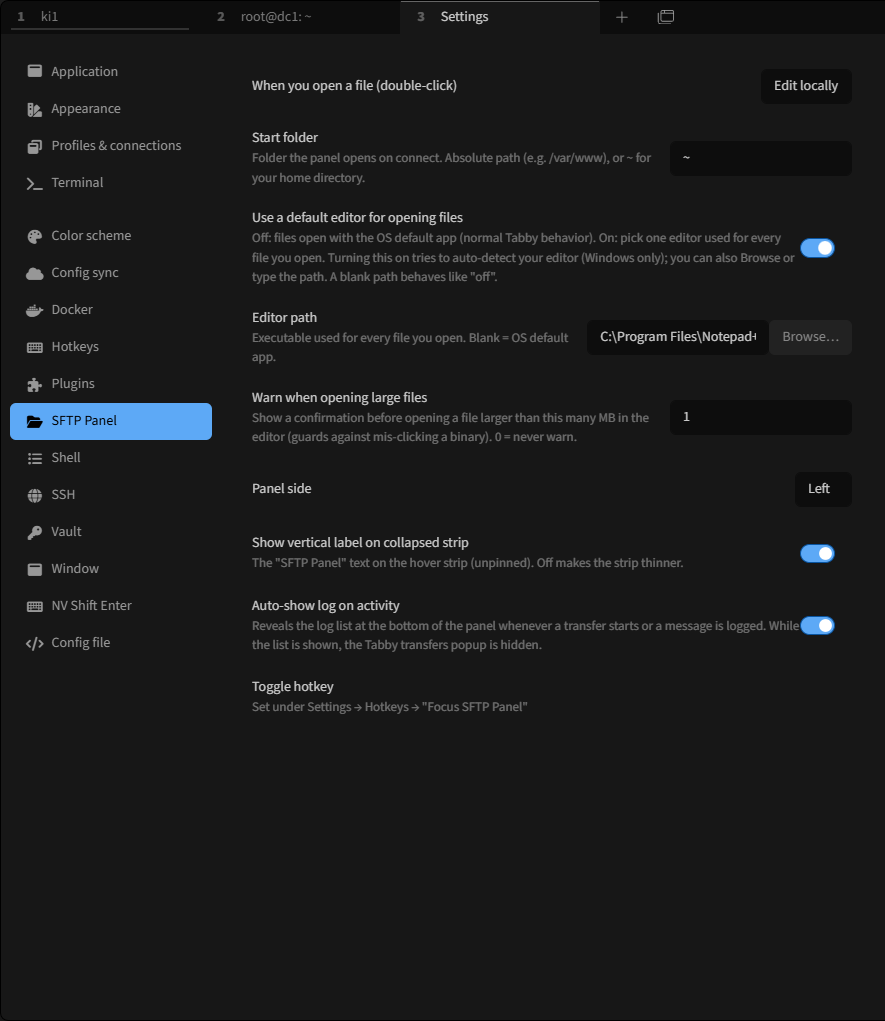Click the Terminal prompt icon in sidebar
885x1021 pixels.
35,184
